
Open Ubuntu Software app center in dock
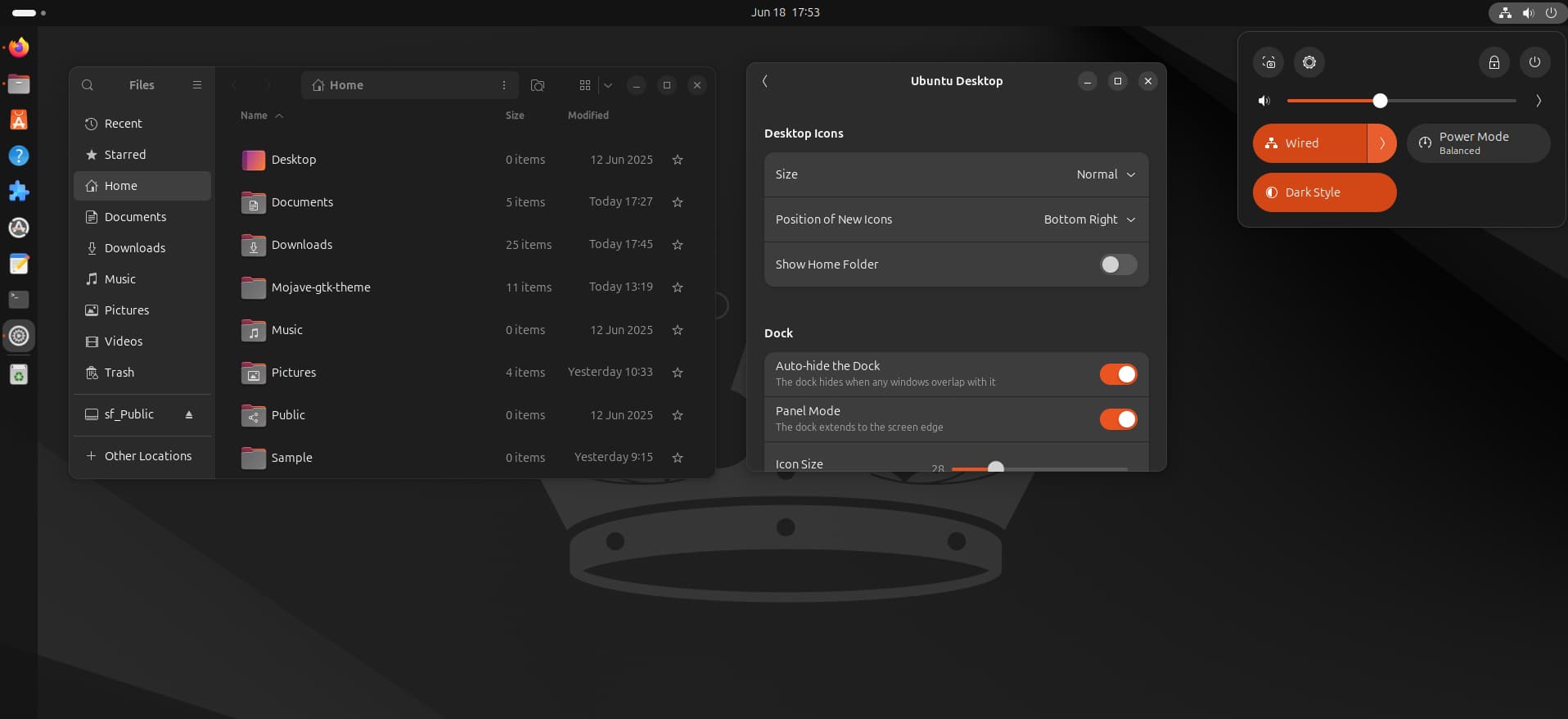(19, 120)
